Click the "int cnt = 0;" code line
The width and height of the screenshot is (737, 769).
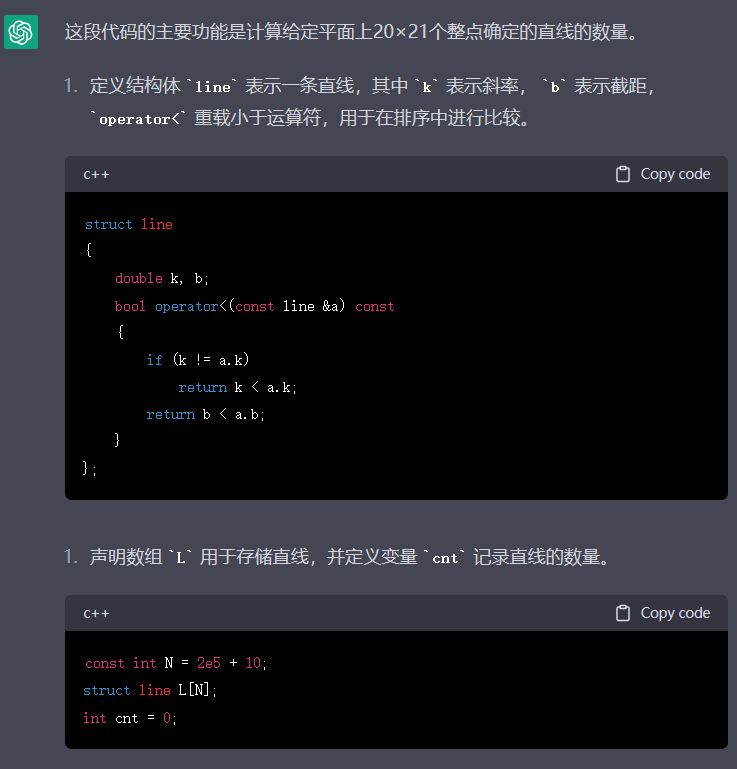[129, 718]
